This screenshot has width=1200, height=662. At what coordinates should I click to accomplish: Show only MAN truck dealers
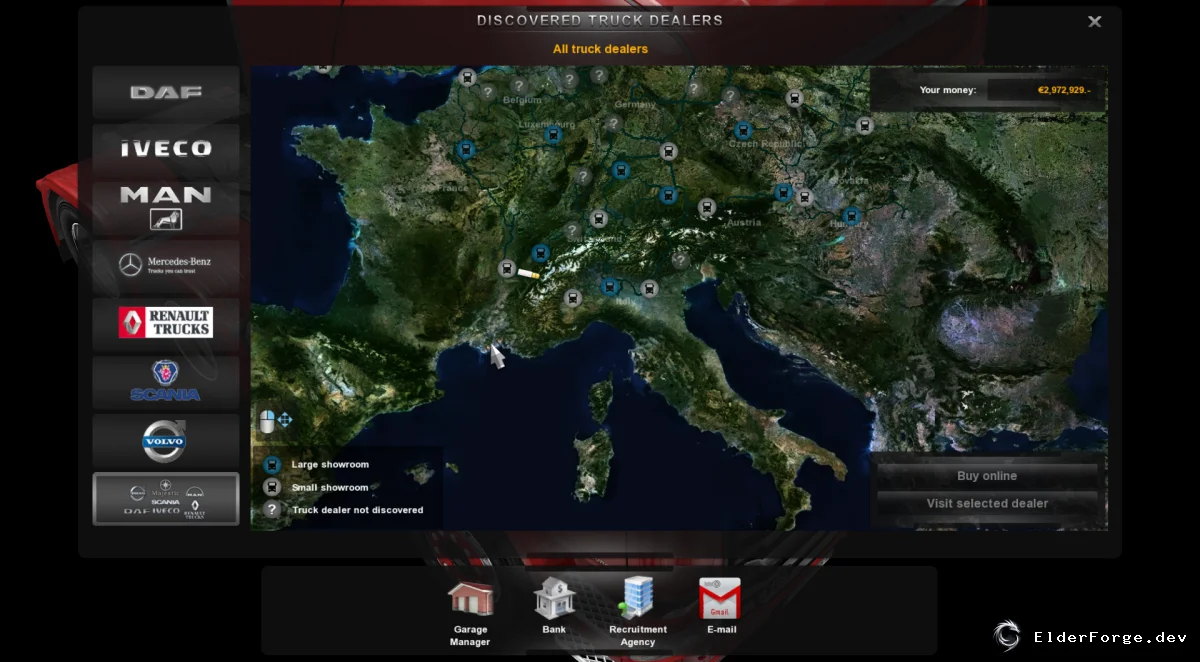click(x=166, y=207)
